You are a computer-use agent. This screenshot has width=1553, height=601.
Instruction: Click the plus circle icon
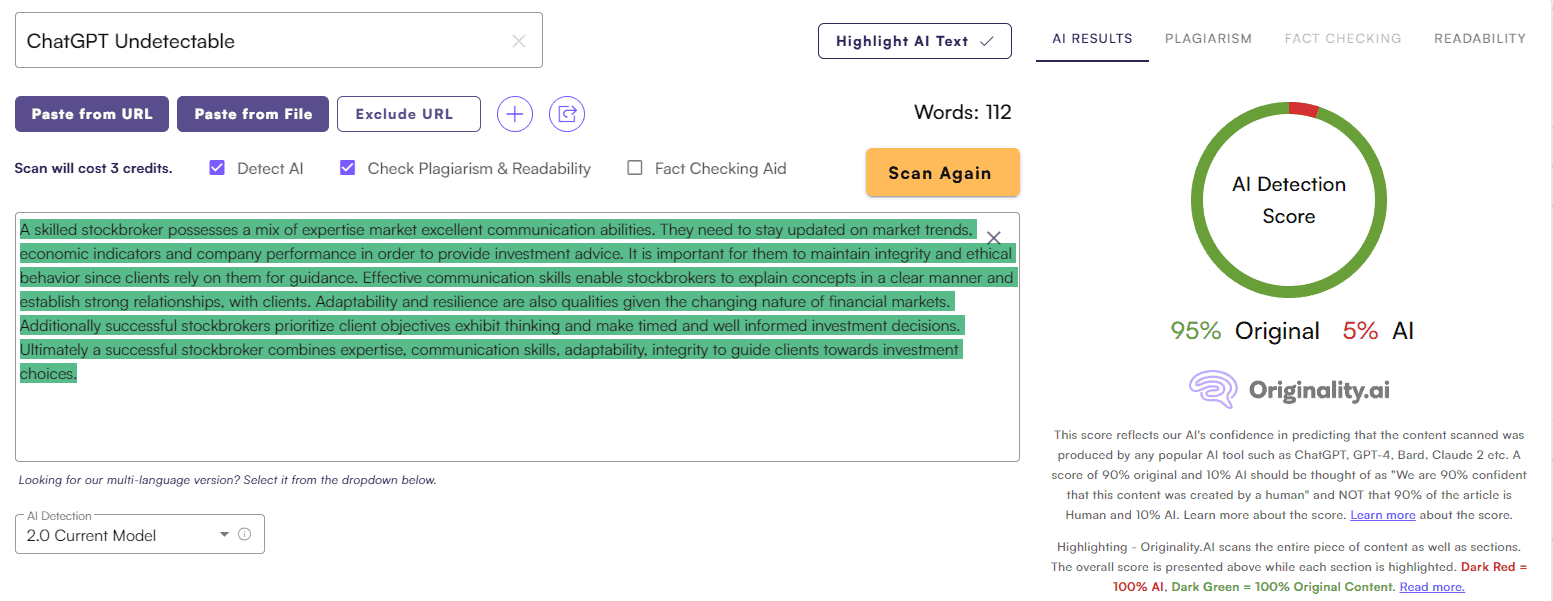(515, 114)
